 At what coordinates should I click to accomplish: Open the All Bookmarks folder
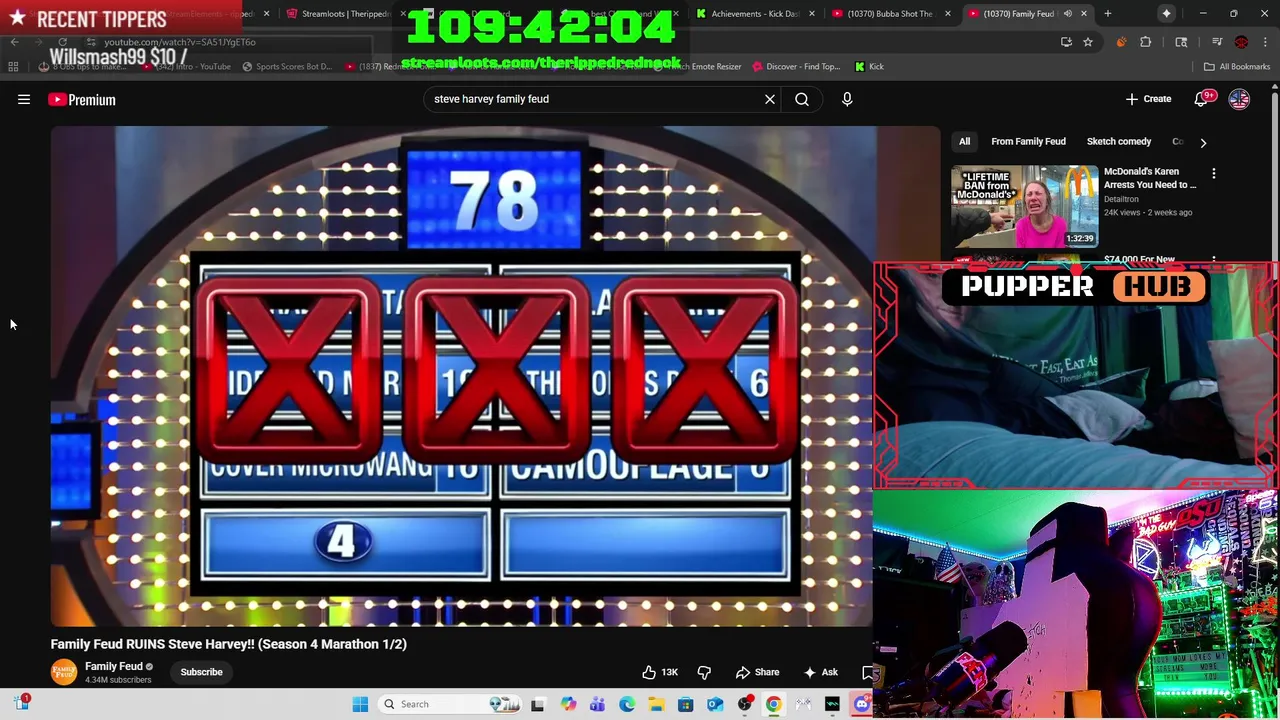[1237, 67]
